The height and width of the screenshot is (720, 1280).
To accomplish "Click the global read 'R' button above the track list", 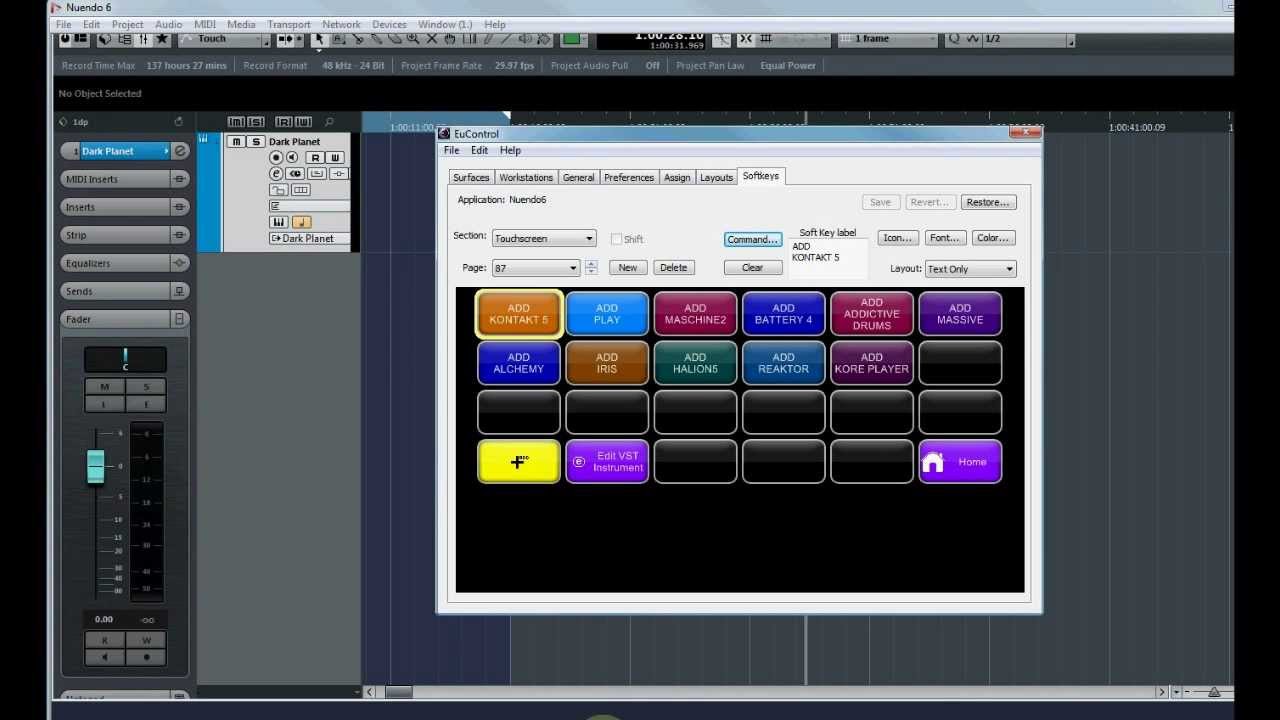I will click(284, 122).
